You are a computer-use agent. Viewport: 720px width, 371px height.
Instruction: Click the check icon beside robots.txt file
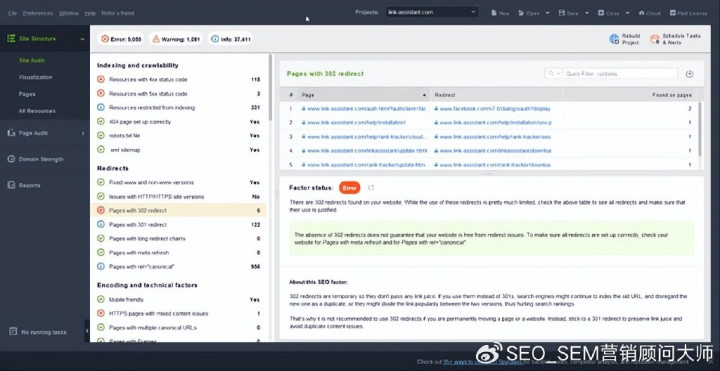[x=101, y=135]
